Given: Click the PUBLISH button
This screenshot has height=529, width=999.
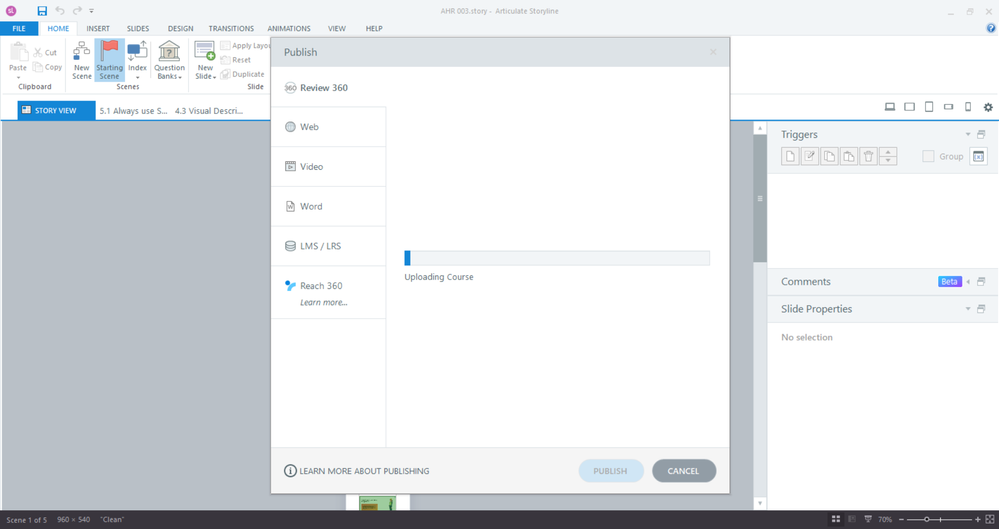Looking at the screenshot, I should point(611,471).
